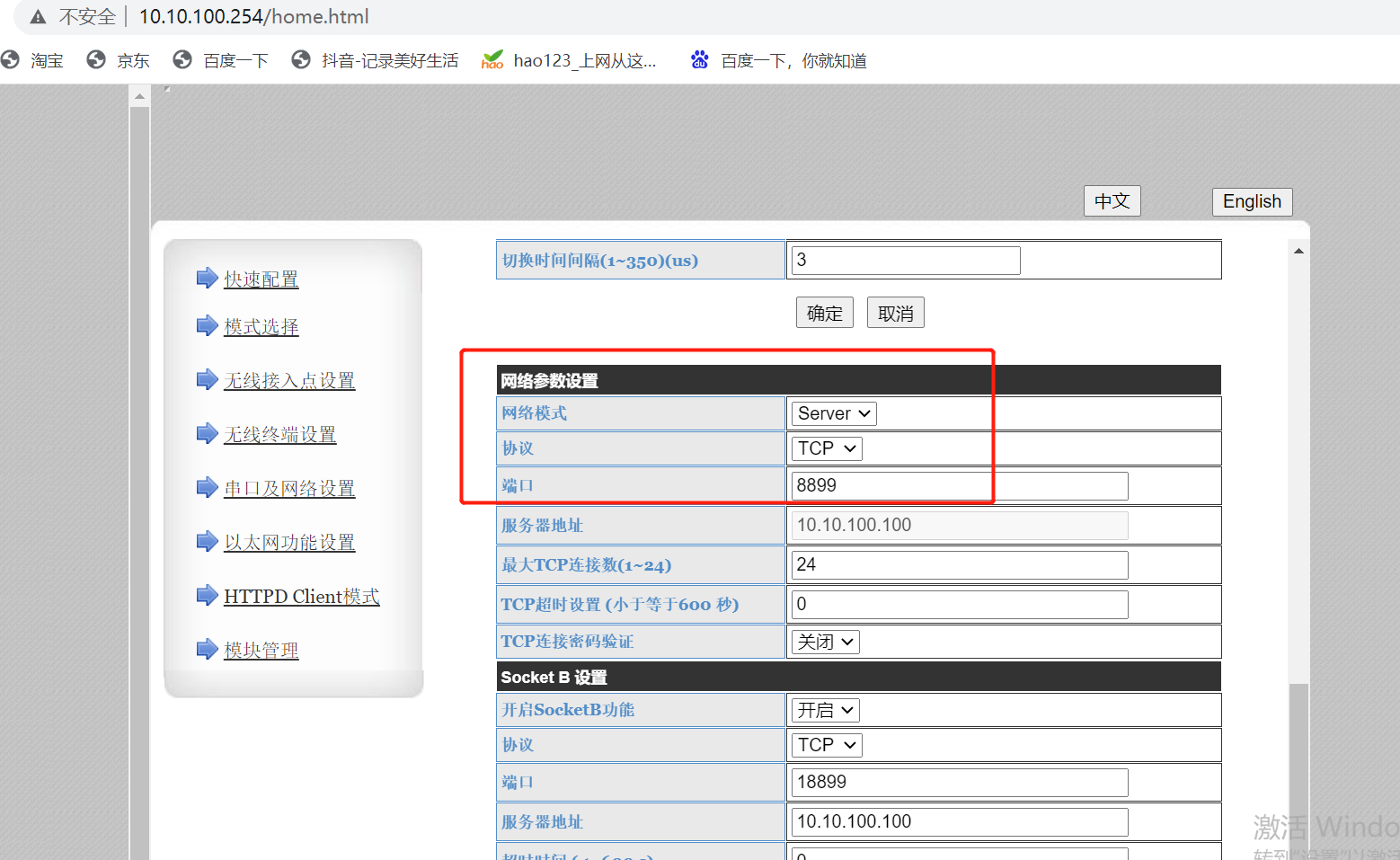Click the hao123 bookmark icon
1400x860 pixels.
pos(492,60)
